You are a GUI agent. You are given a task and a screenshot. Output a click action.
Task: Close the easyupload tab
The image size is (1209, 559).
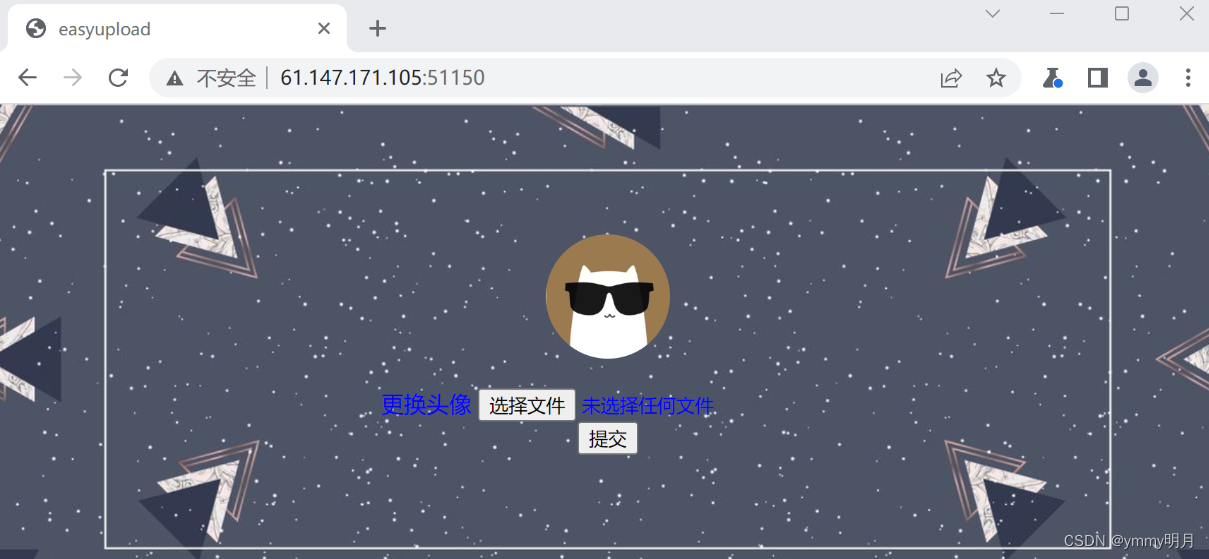[324, 29]
